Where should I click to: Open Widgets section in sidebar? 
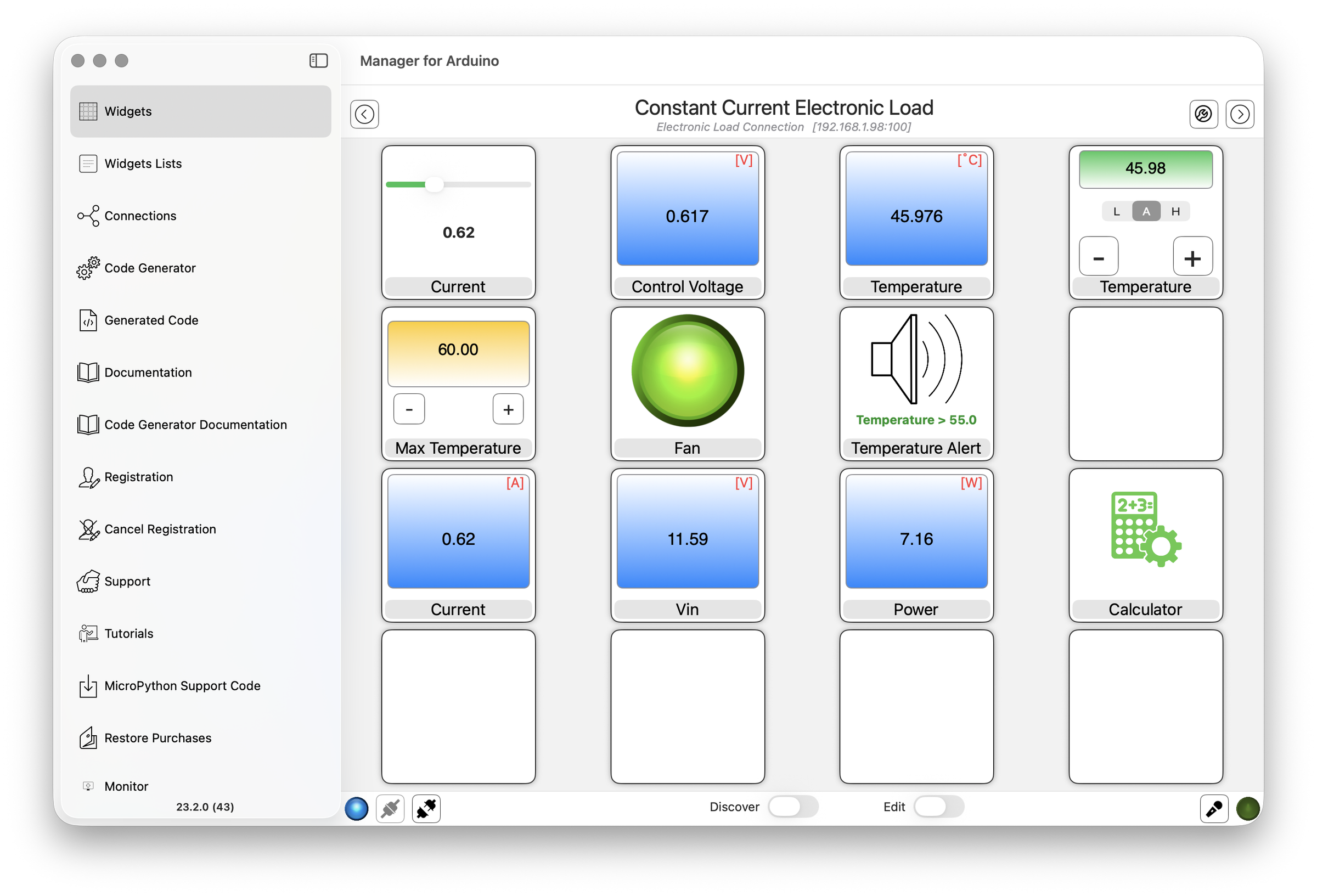[201, 111]
